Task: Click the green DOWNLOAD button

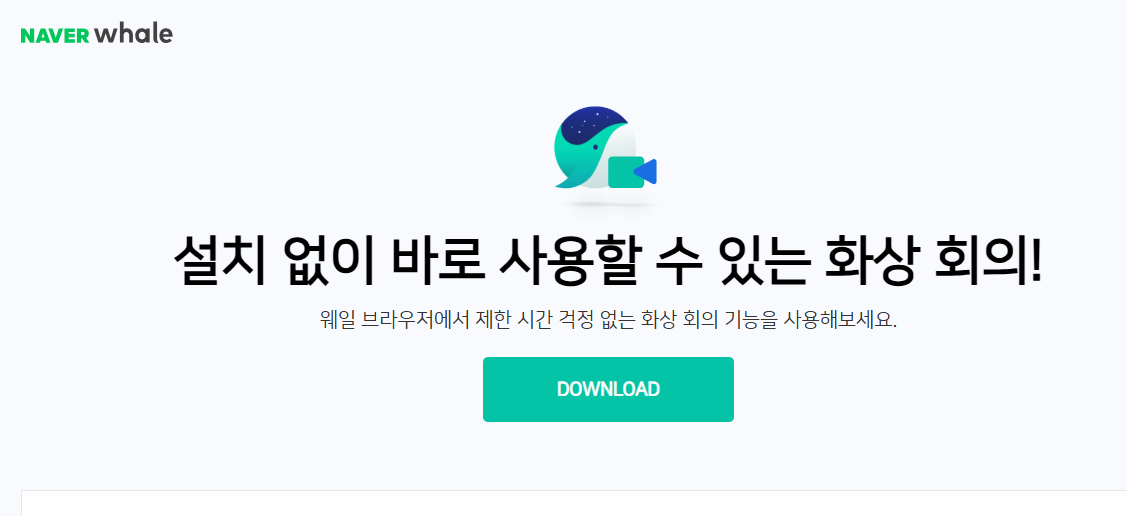Action: (x=608, y=390)
